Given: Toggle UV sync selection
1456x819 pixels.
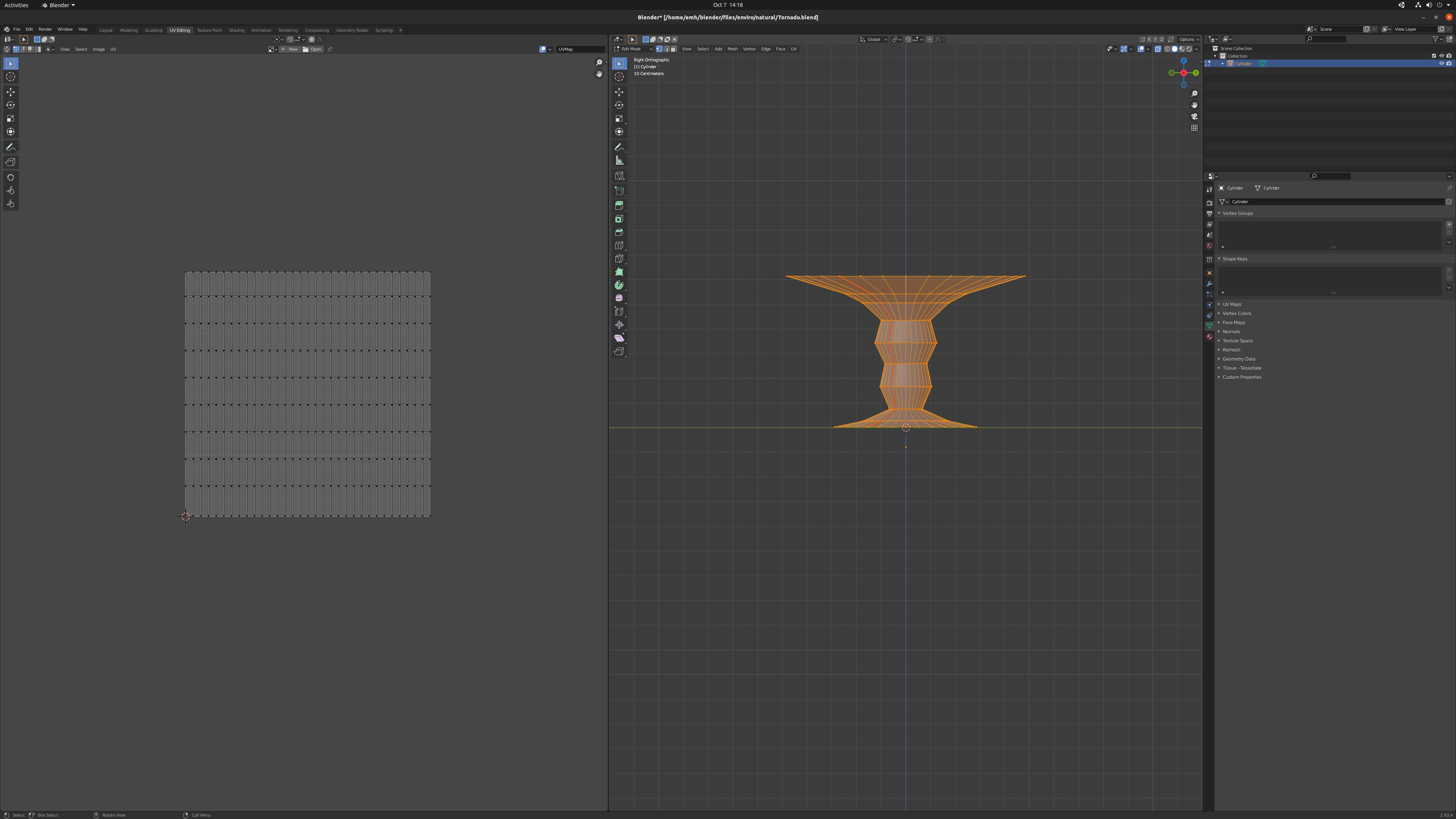Looking at the screenshot, I should coord(7,49).
